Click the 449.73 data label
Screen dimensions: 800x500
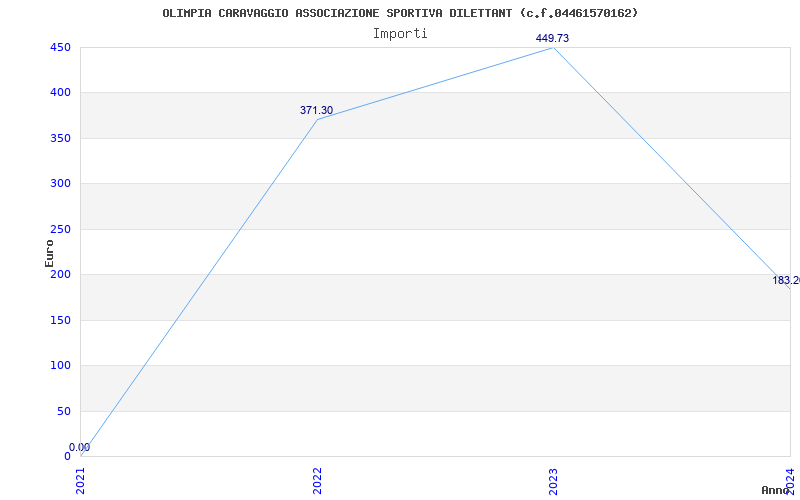tap(552, 38)
